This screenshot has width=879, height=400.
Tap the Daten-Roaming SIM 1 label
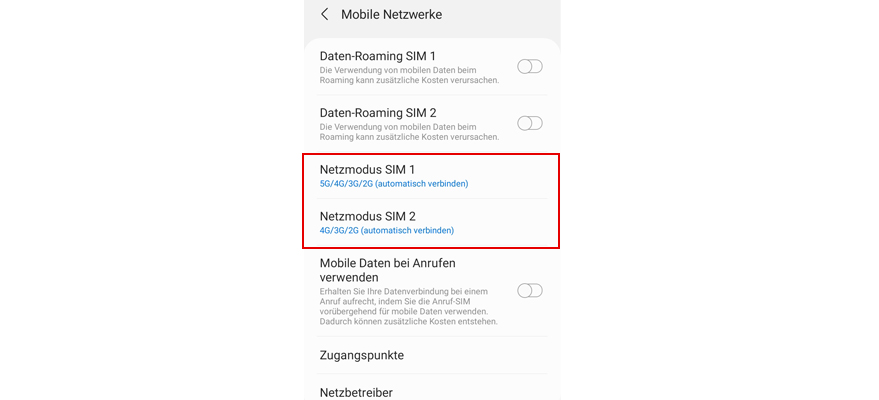(x=378, y=56)
